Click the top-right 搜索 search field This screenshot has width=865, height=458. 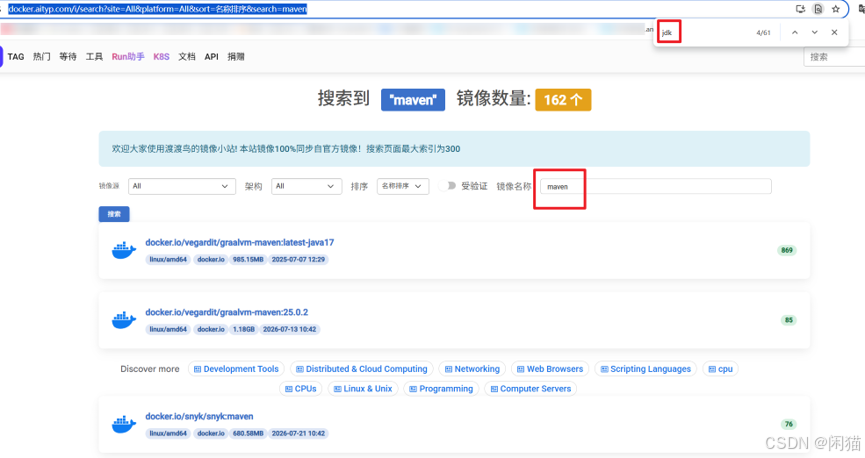[834, 57]
